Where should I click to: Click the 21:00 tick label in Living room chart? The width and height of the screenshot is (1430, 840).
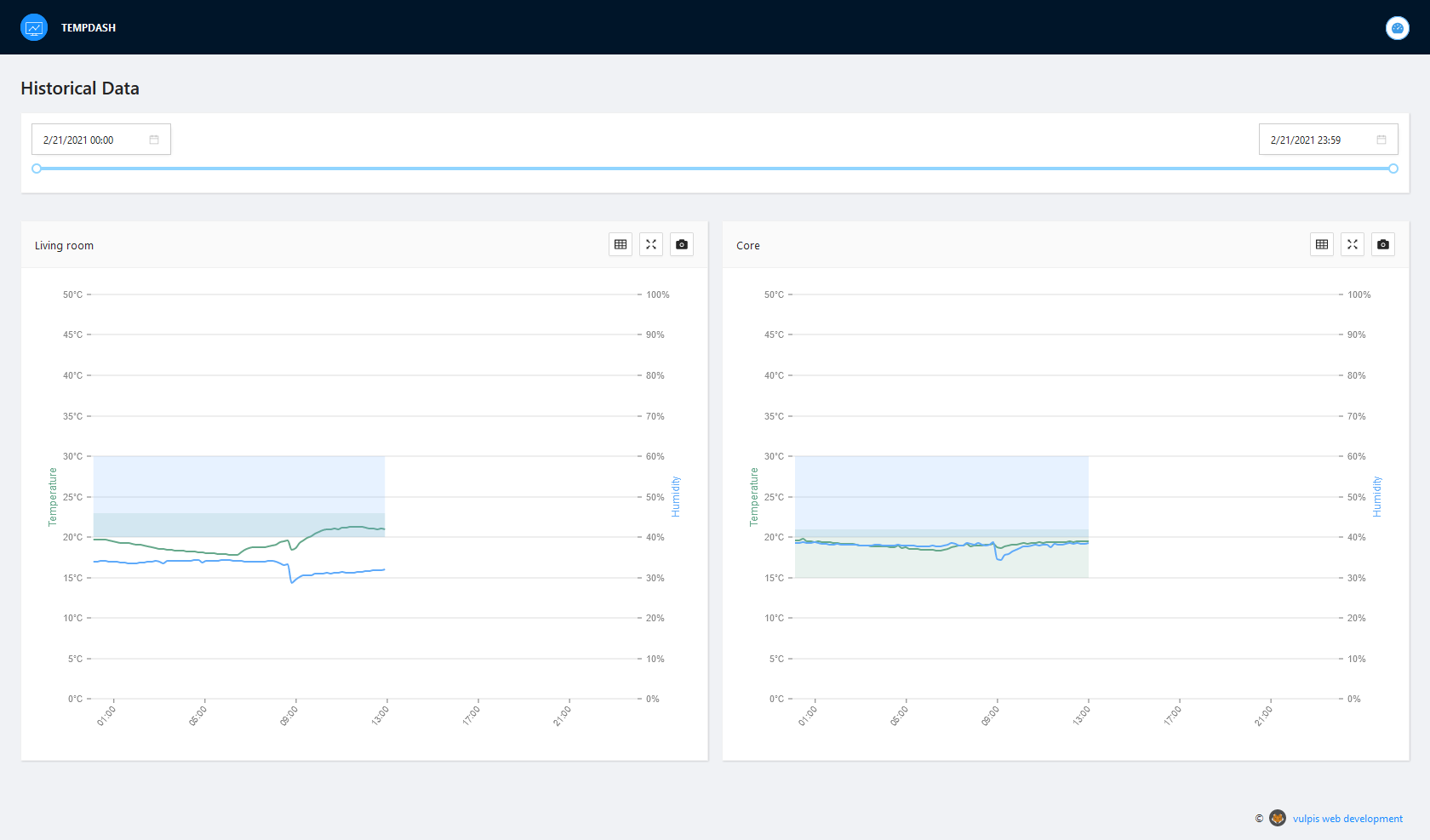[x=562, y=716]
